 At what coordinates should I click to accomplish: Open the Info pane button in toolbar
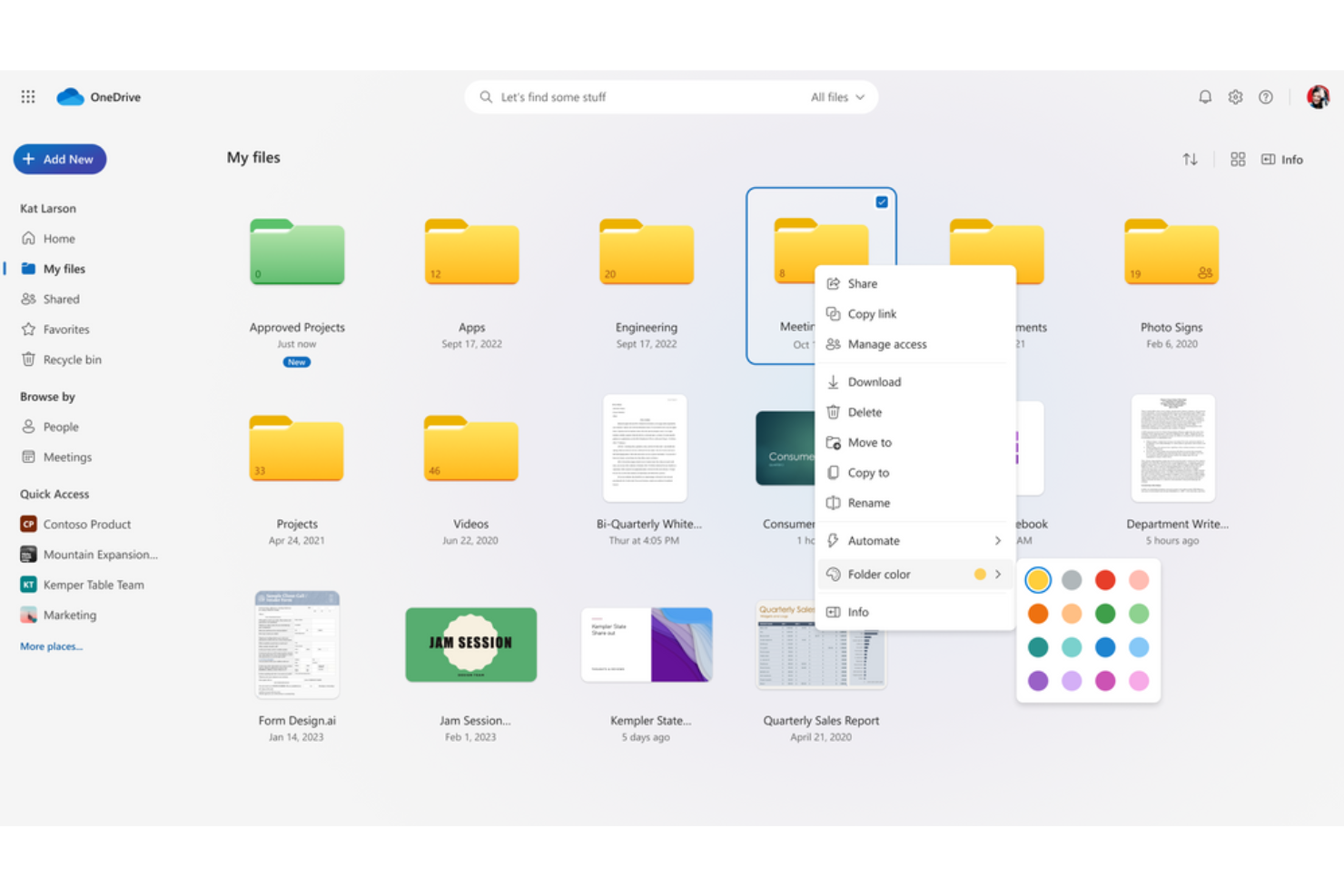tap(1282, 159)
